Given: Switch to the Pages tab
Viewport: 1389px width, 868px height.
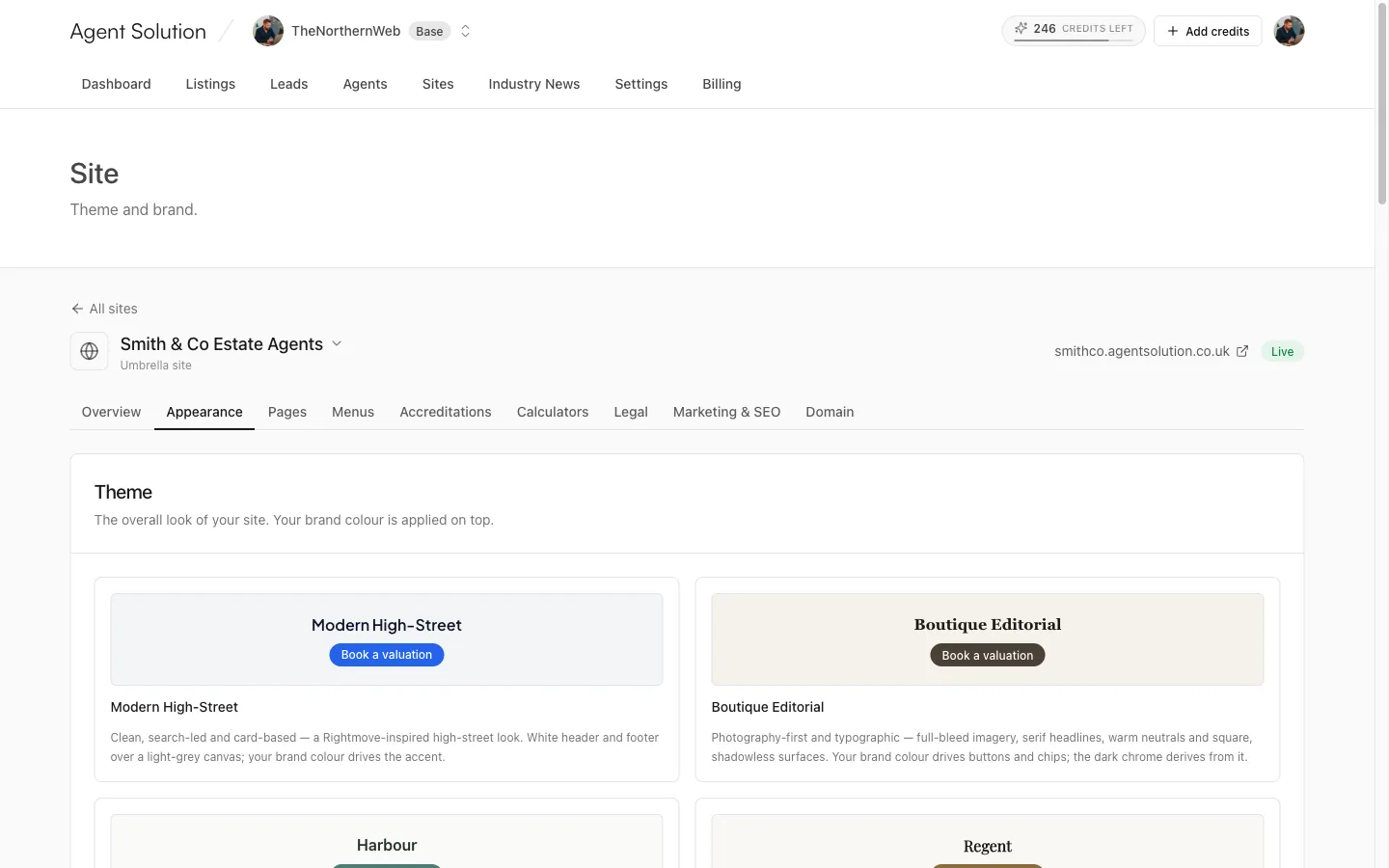Looking at the screenshot, I should [287, 412].
